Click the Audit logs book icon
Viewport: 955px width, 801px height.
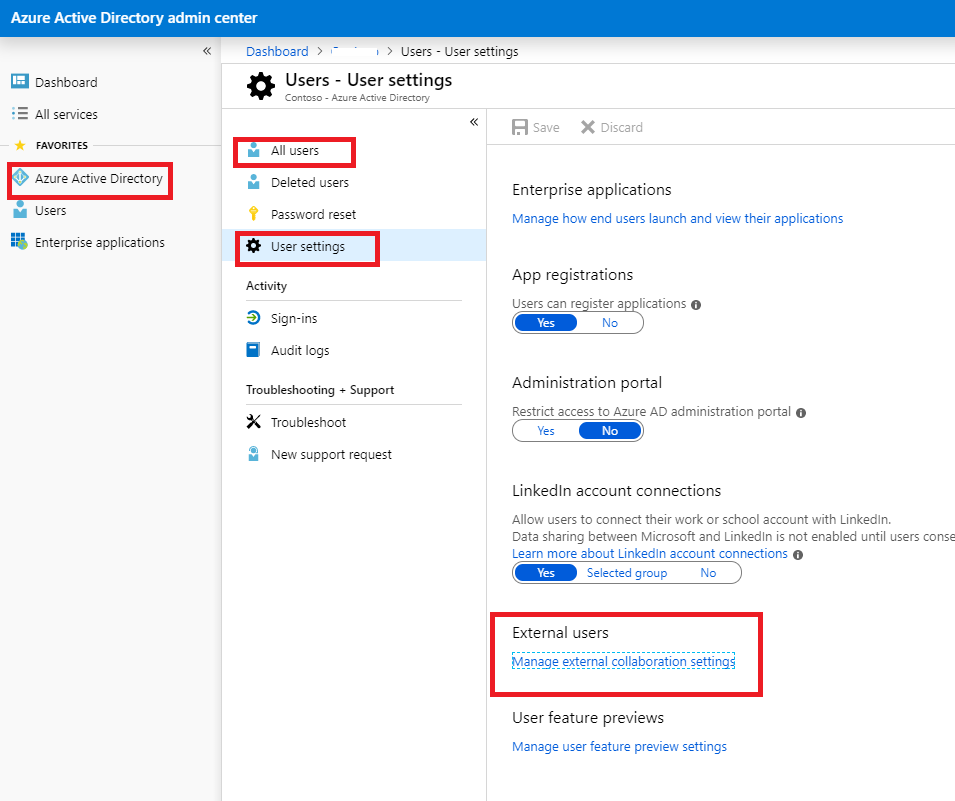(x=253, y=350)
